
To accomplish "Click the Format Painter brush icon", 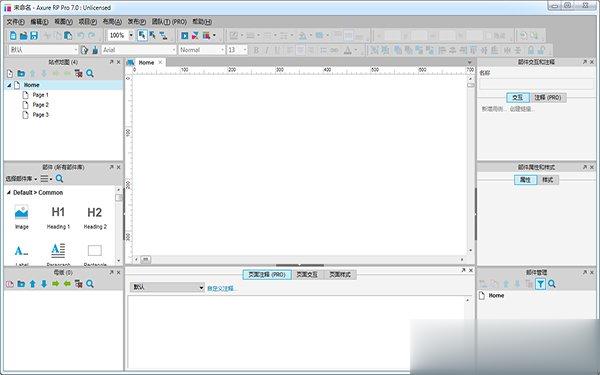I will [95, 50].
